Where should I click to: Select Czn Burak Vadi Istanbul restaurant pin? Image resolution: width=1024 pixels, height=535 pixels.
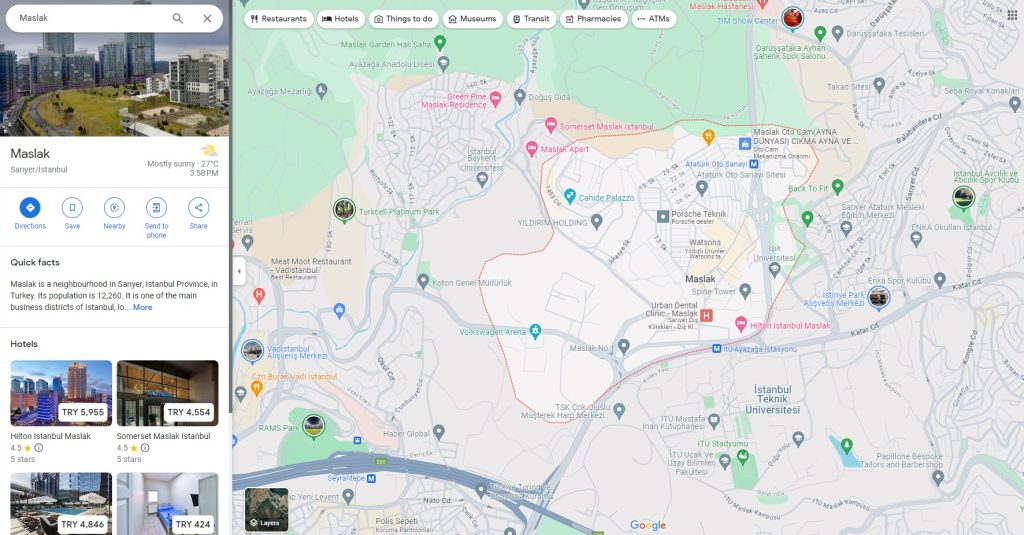click(256, 387)
